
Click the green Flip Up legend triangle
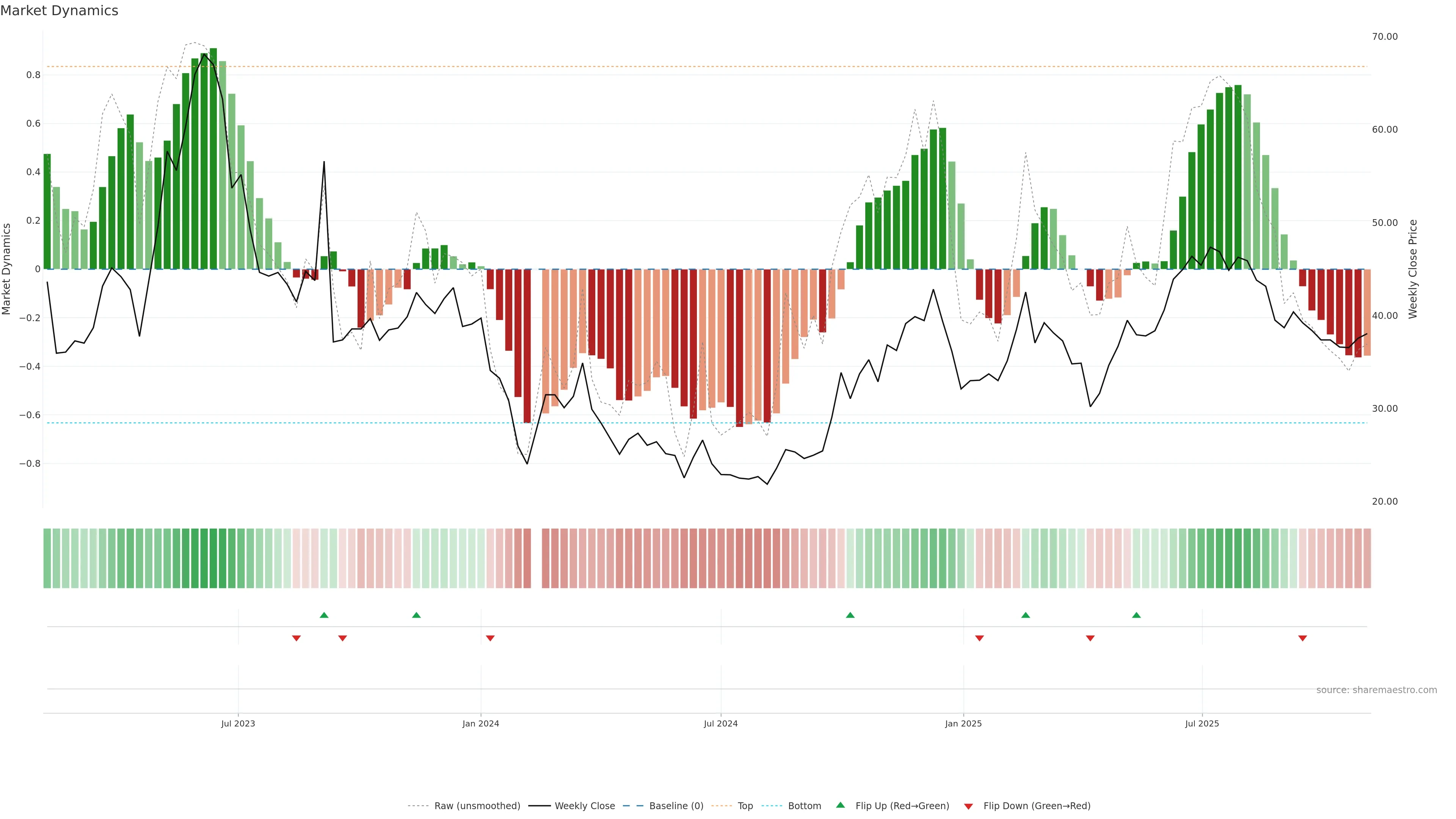(x=841, y=805)
